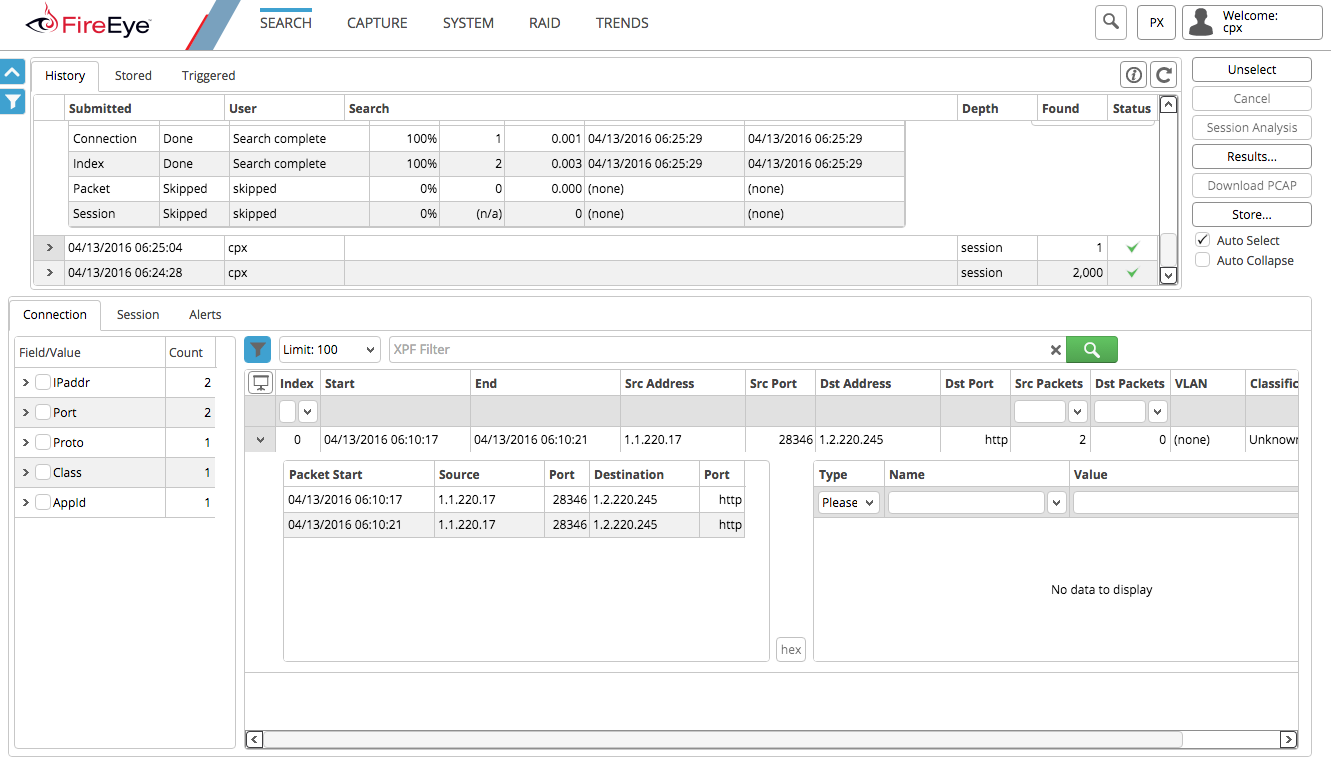Toggle the funnel filter icon on left sidebar
1331x763 pixels.
tap(12, 101)
